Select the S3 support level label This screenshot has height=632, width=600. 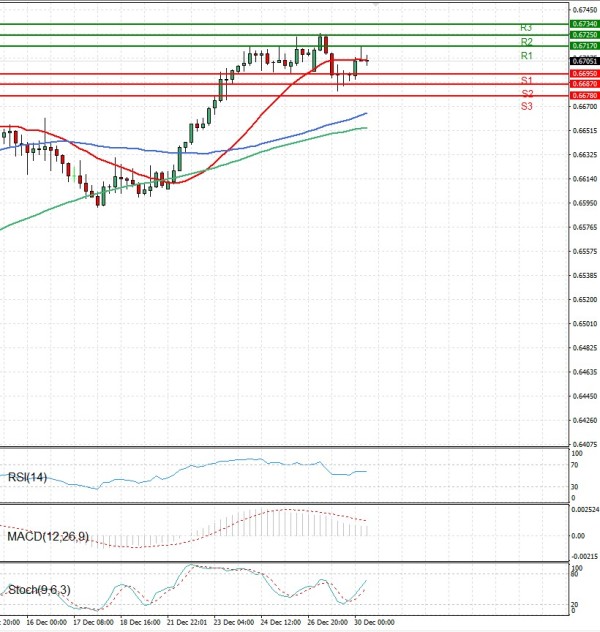(526, 106)
